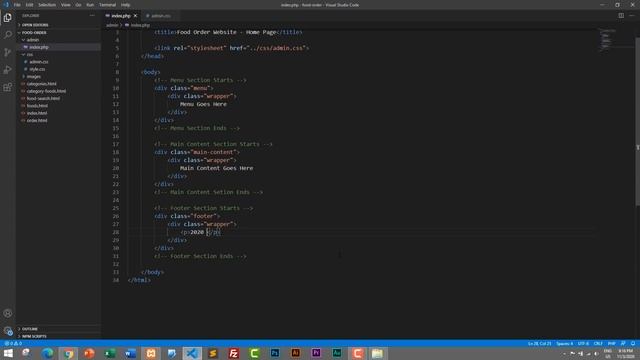
Task: Open the File menu
Action: (x=17, y=5)
